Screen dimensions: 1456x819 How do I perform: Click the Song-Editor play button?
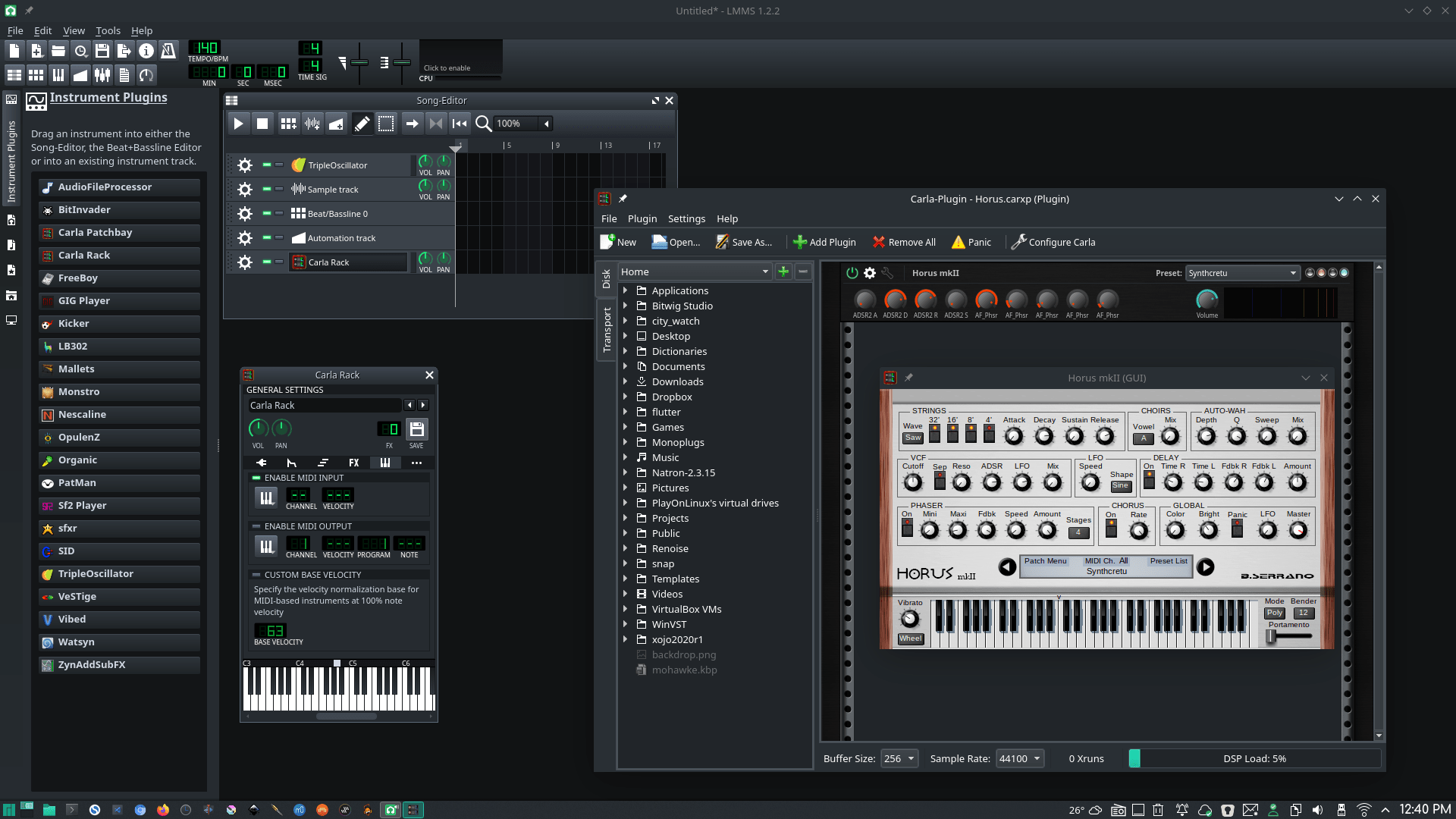(238, 124)
